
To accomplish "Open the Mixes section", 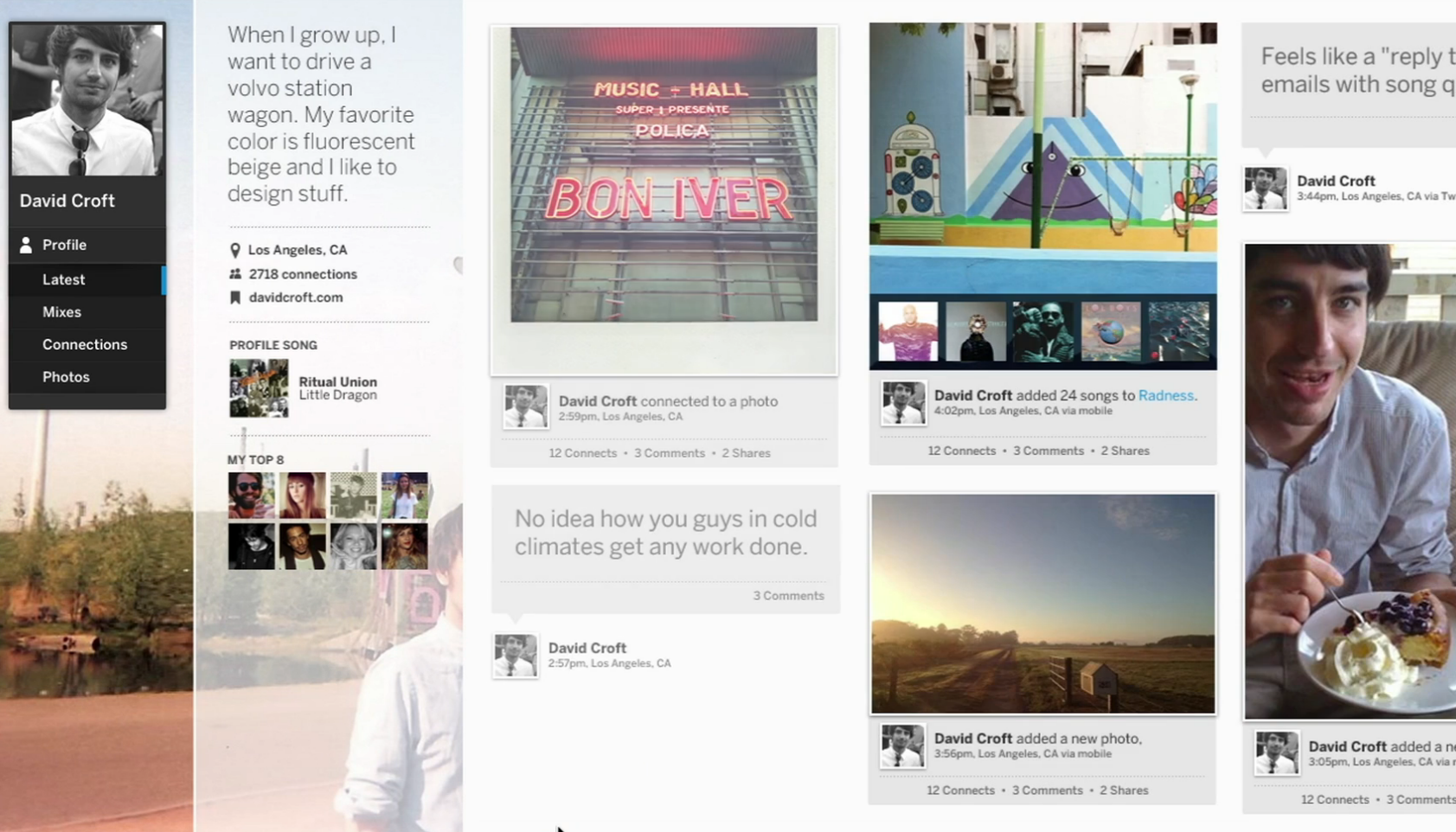I will coord(62,312).
